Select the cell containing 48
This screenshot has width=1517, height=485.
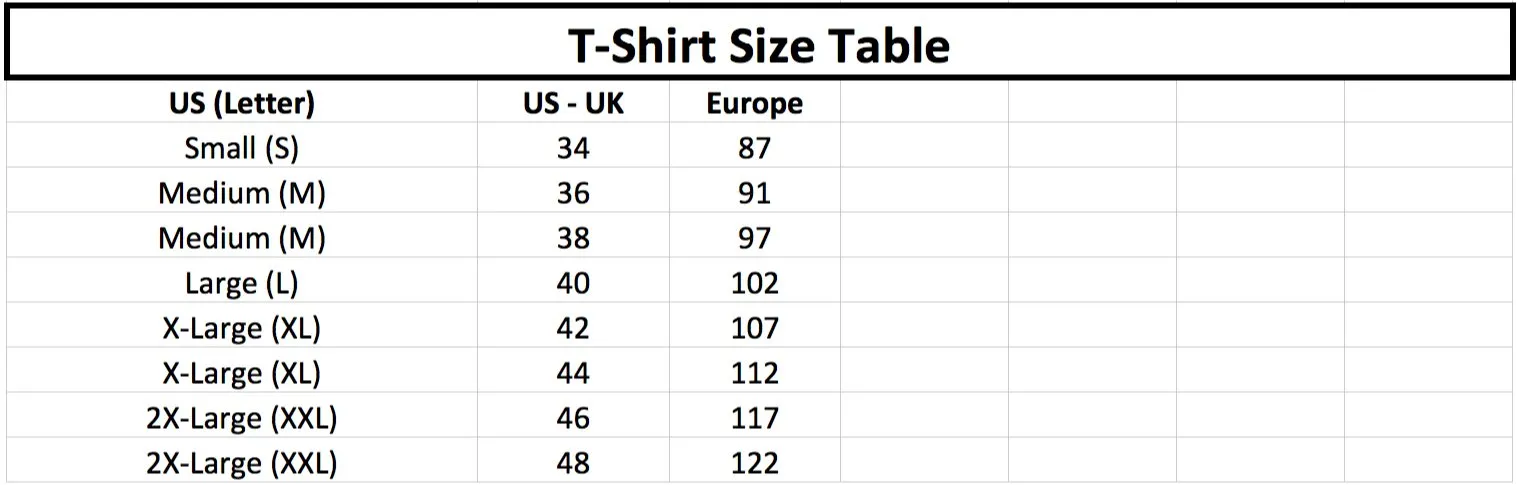[x=573, y=462]
